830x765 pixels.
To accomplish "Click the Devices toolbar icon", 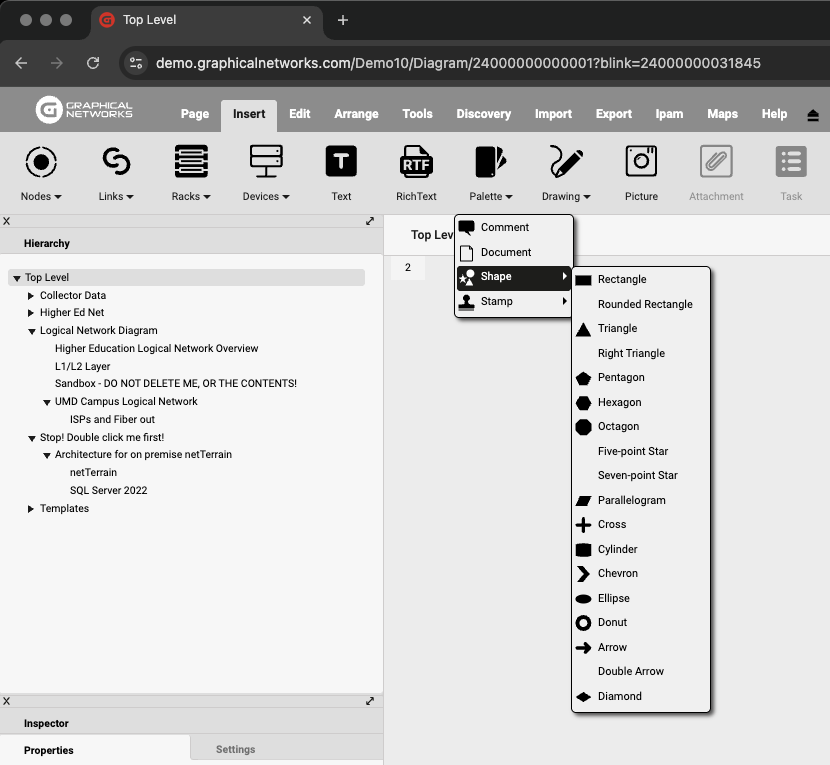I will click(x=266, y=161).
